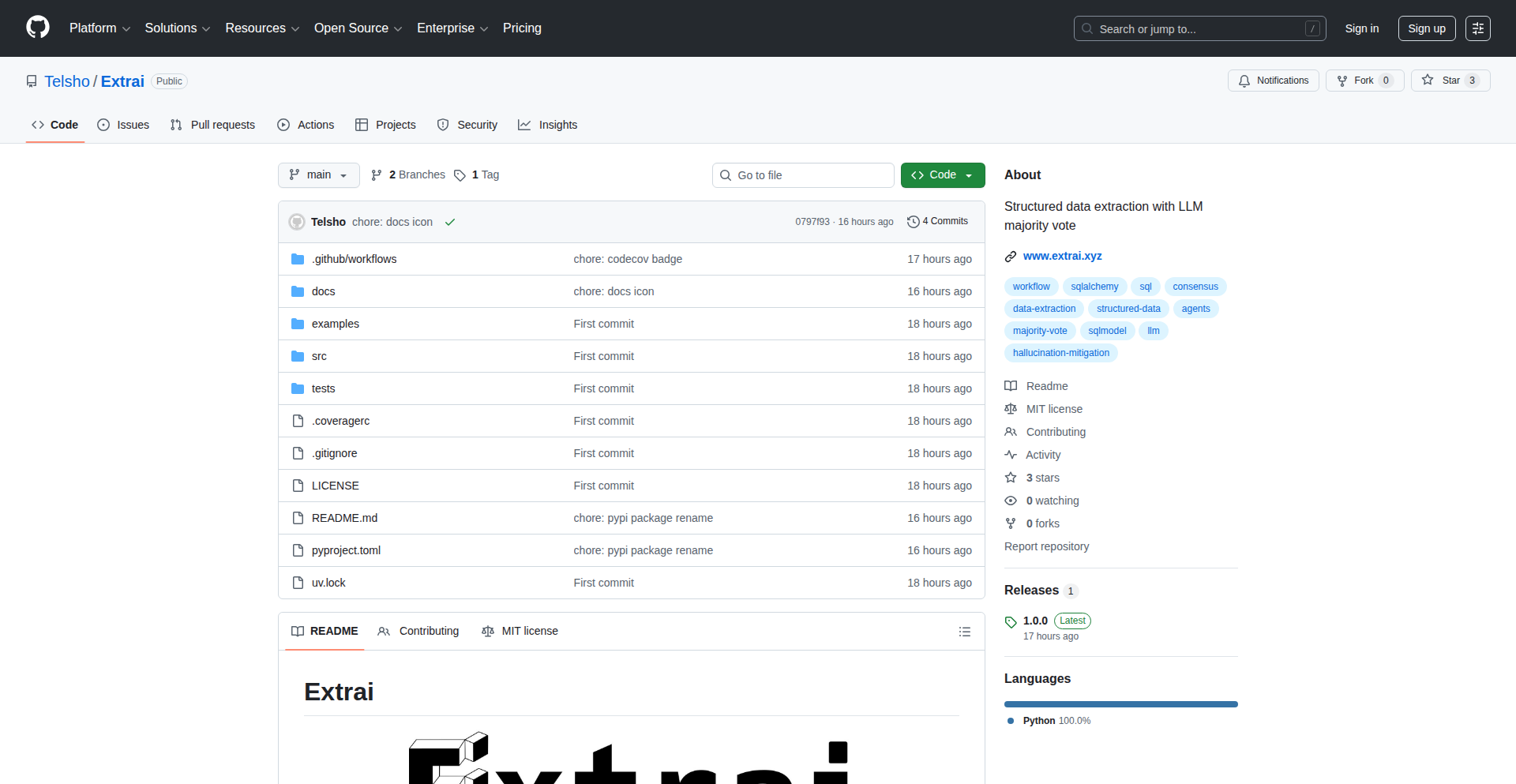Click the docs folder icon
Viewport: 1516px width, 784px height.
click(x=298, y=291)
